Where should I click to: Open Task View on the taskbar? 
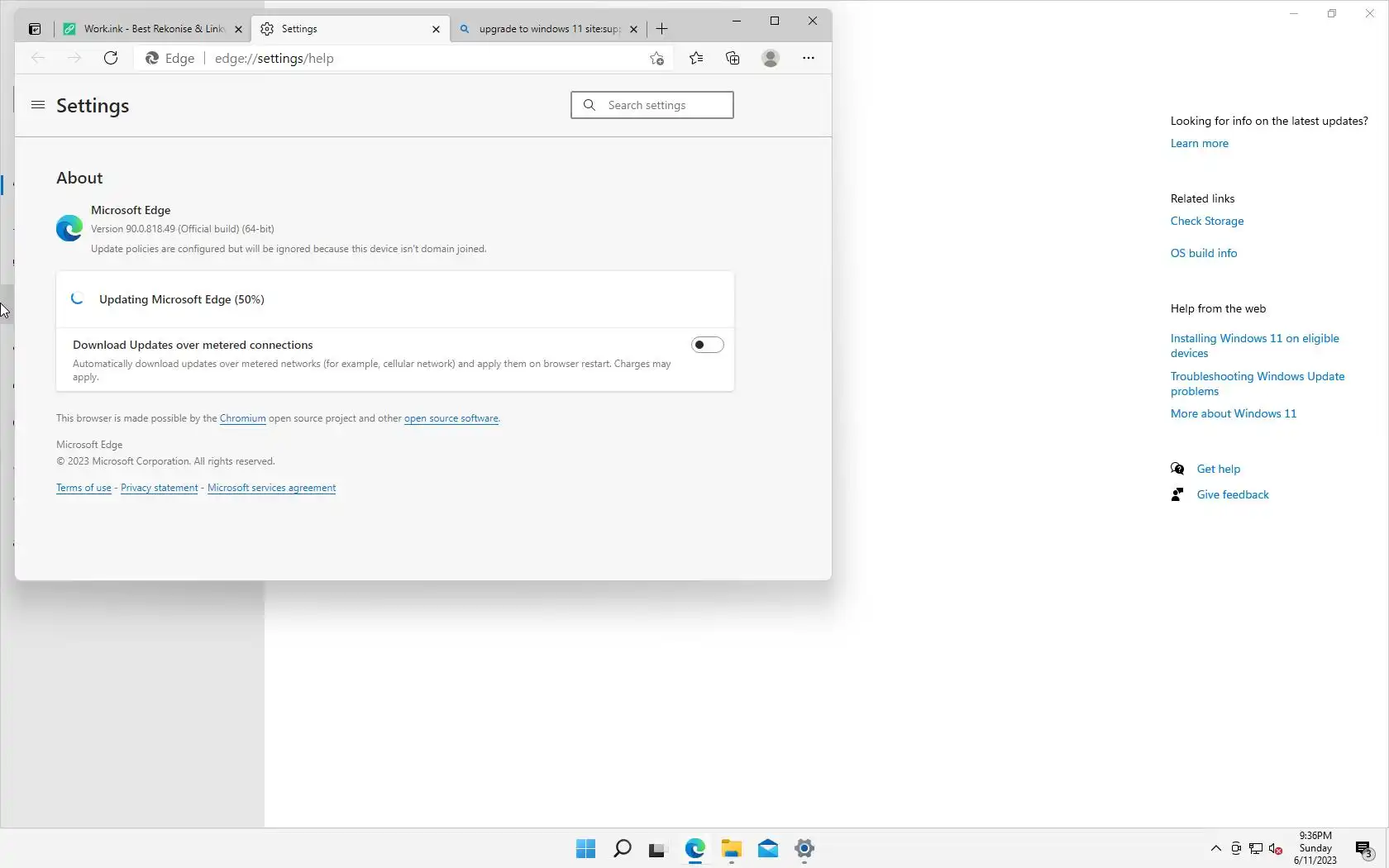(658, 849)
